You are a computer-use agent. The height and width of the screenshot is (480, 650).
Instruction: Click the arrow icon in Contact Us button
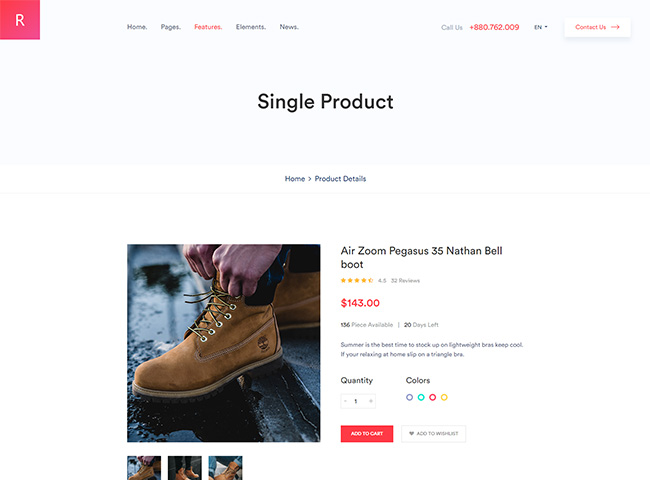[x=615, y=27]
